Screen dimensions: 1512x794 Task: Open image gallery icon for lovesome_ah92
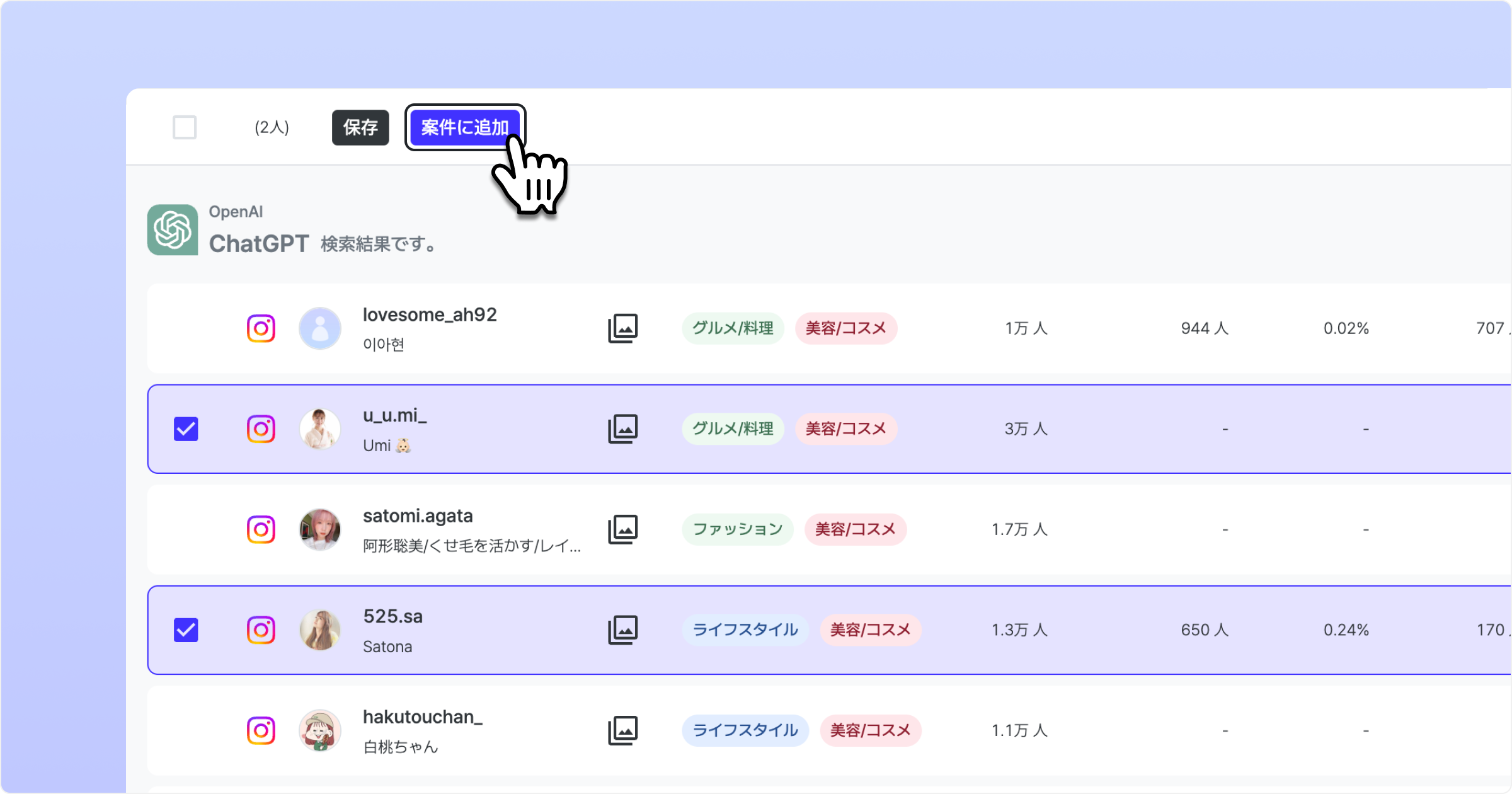(622, 328)
